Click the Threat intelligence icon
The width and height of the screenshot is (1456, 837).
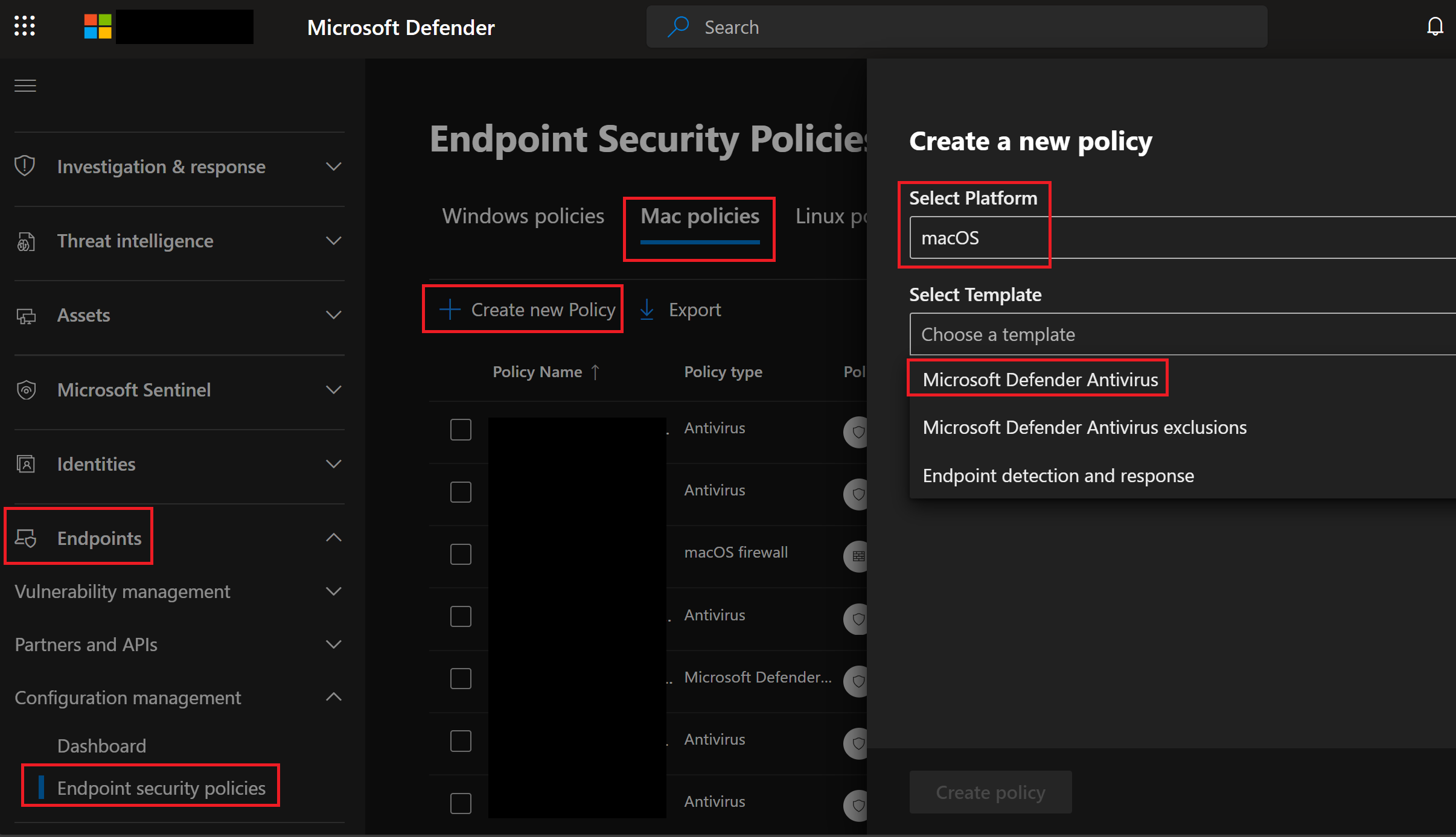coord(25,241)
